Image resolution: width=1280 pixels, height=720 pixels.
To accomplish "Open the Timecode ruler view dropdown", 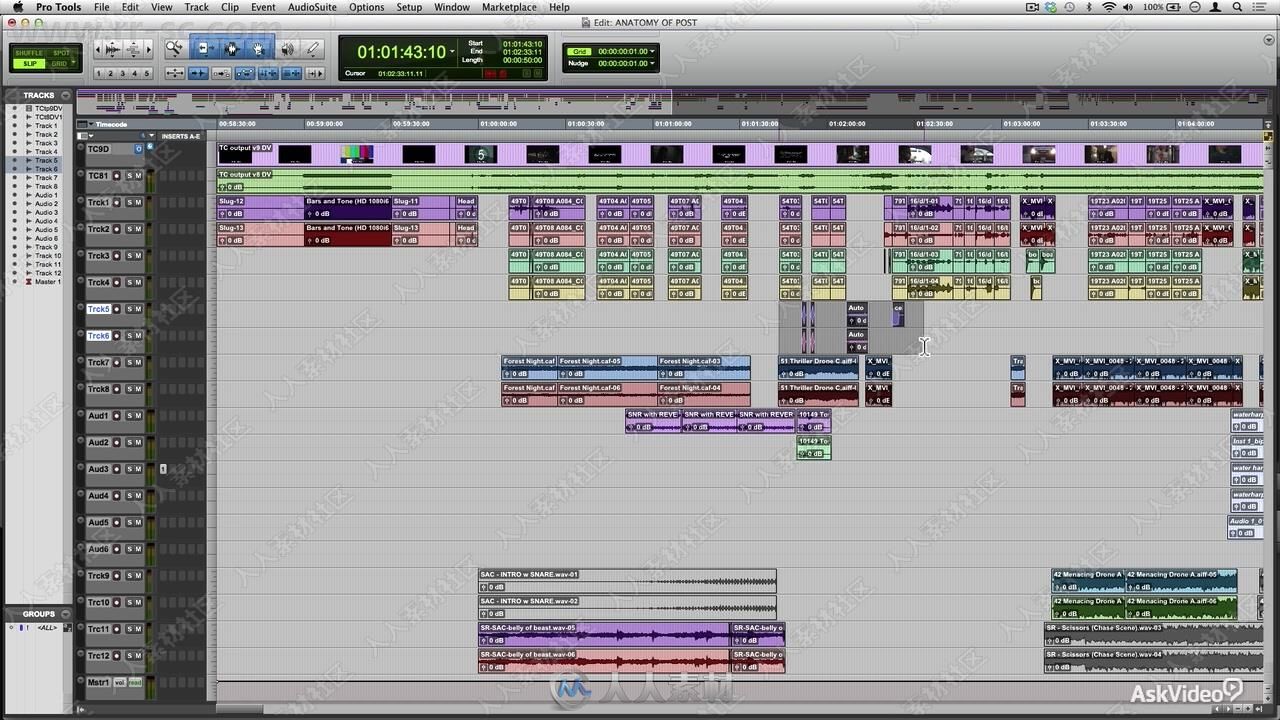I will [x=89, y=124].
